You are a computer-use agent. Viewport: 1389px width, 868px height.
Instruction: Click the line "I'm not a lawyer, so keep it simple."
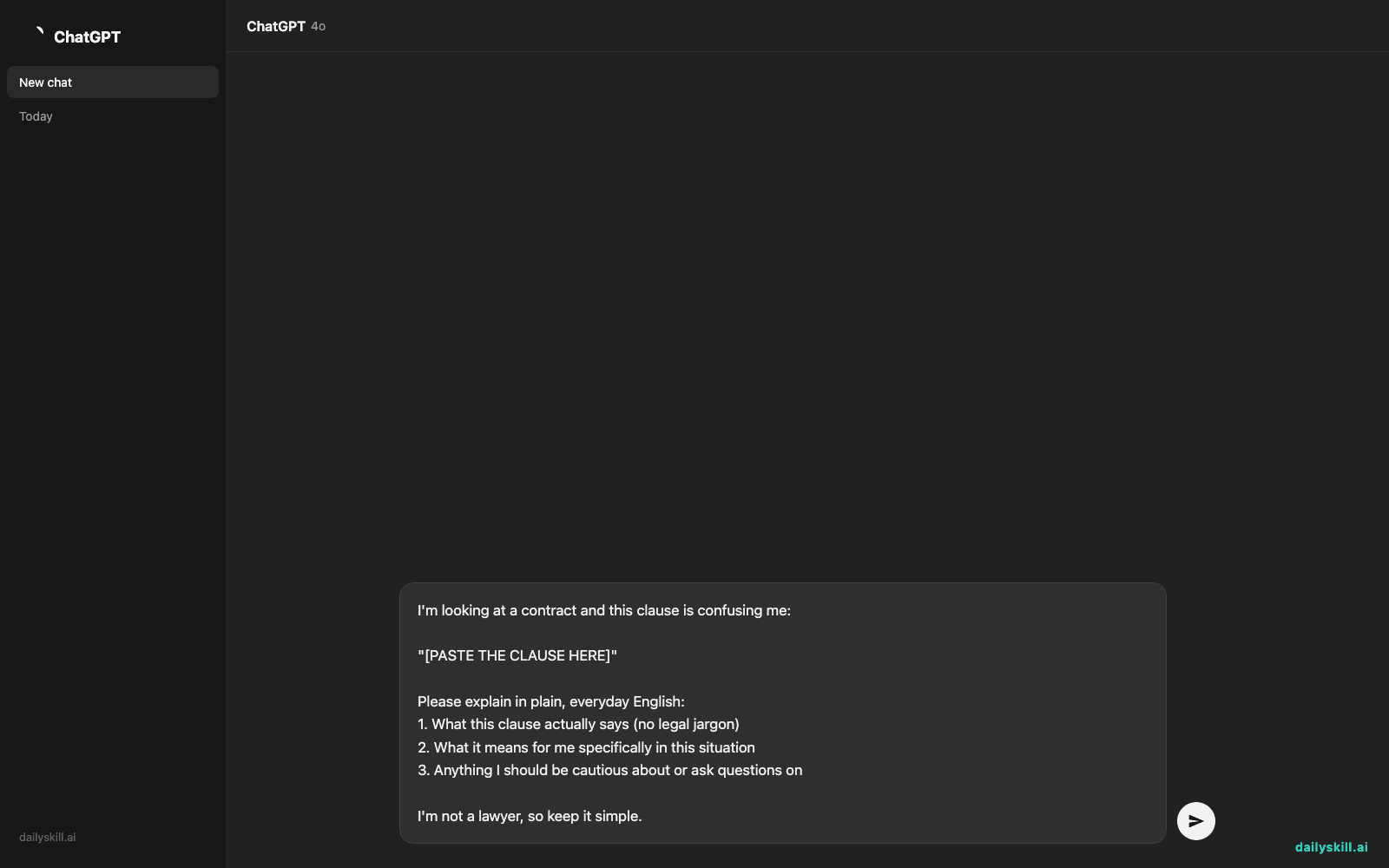(530, 816)
